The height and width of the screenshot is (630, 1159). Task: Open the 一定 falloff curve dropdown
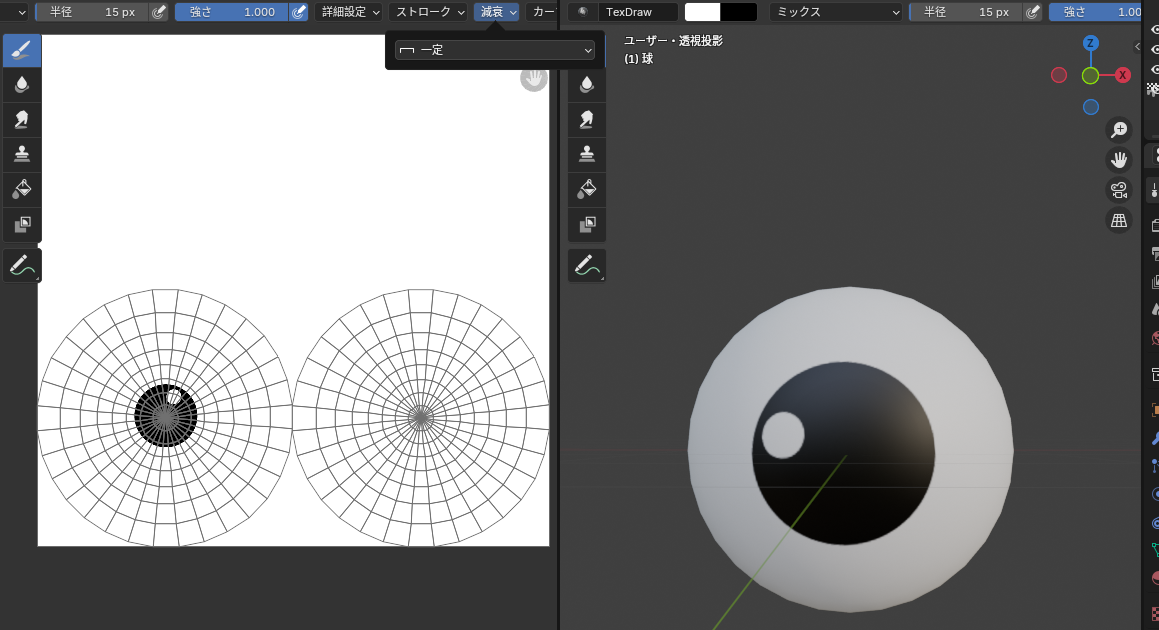(495, 50)
